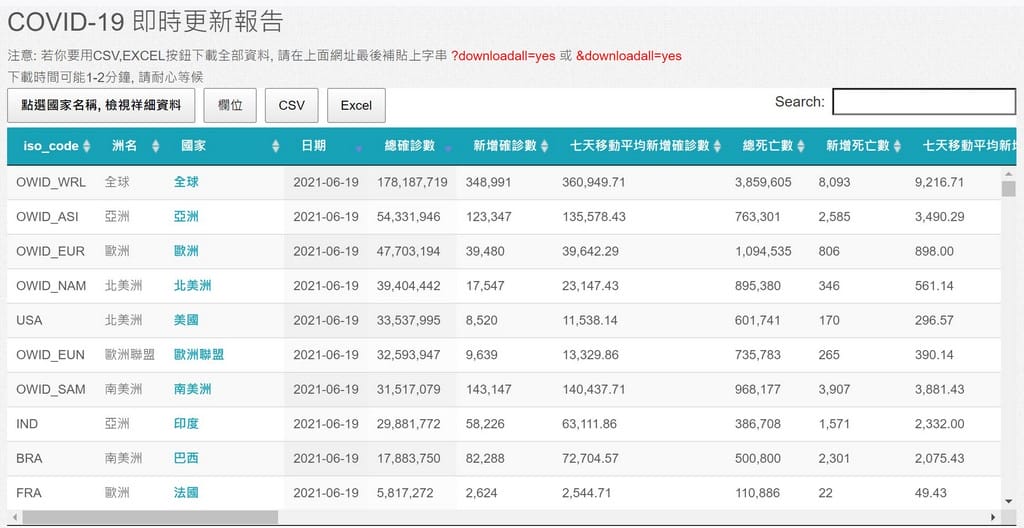
Task: Click the 國家 column header
Action: (x=224, y=146)
